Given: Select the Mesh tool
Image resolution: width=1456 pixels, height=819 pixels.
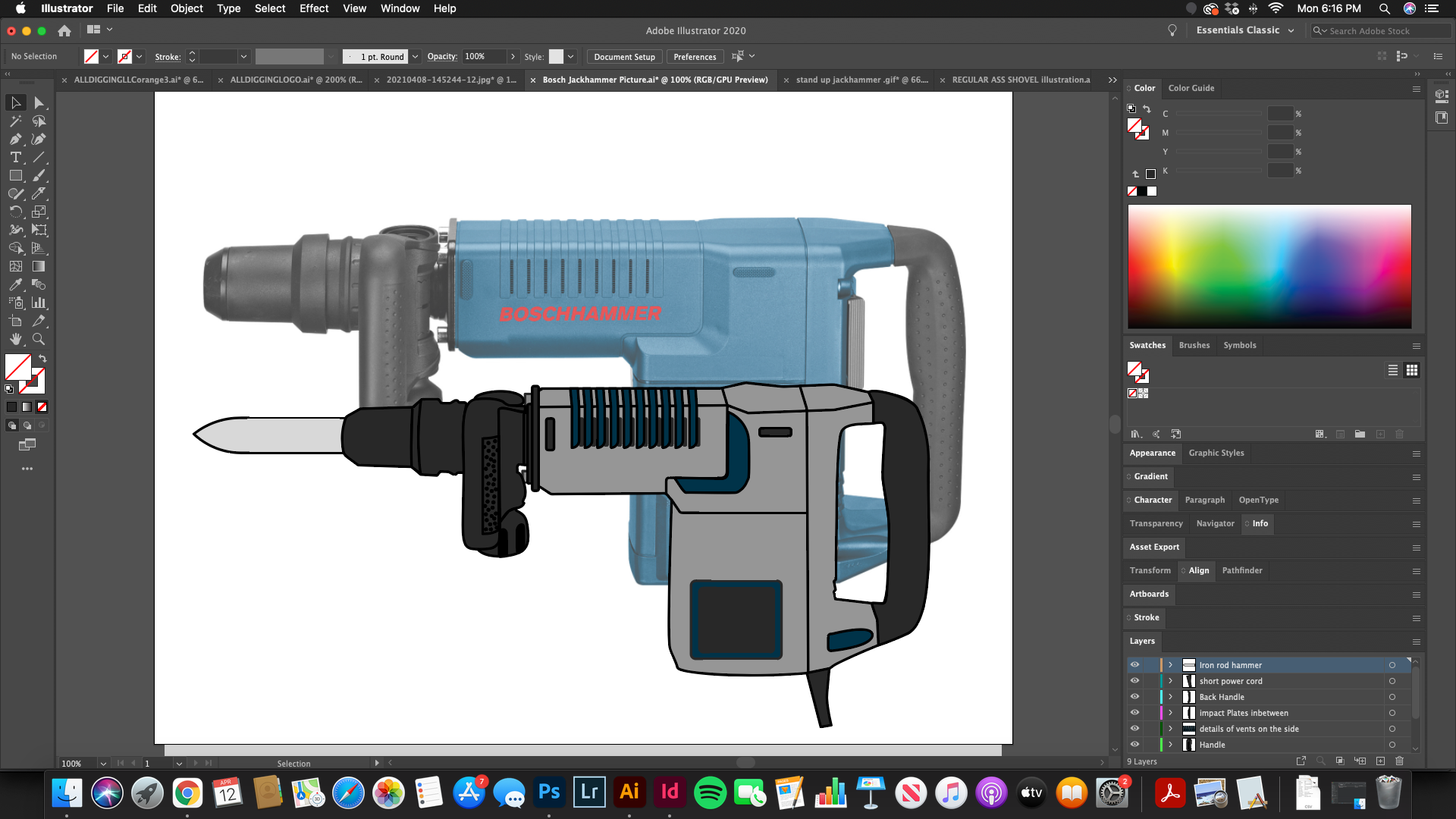Looking at the screenshot, I should tap(16, 267).
